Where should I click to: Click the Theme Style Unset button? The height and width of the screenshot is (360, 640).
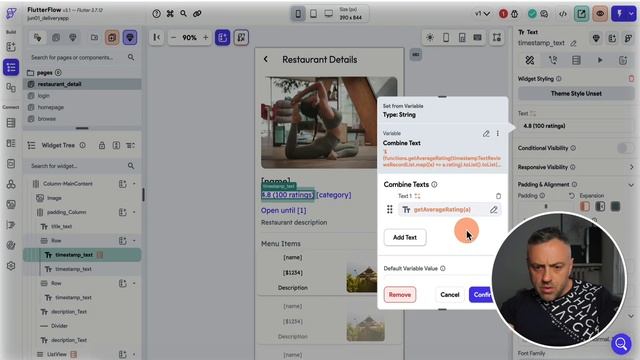pyautogui.click(x=576, y=93)
